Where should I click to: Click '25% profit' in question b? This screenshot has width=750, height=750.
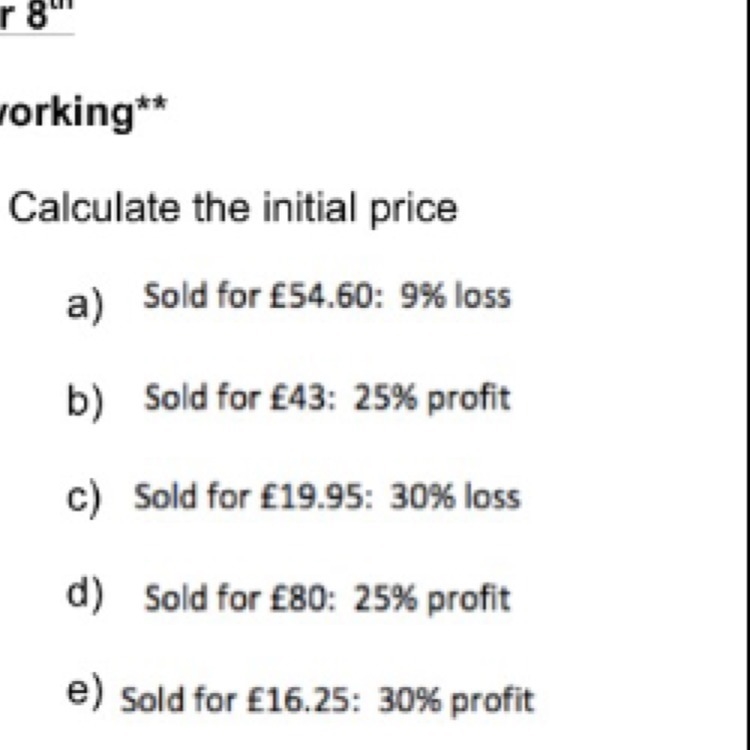[x=432, y=399]
